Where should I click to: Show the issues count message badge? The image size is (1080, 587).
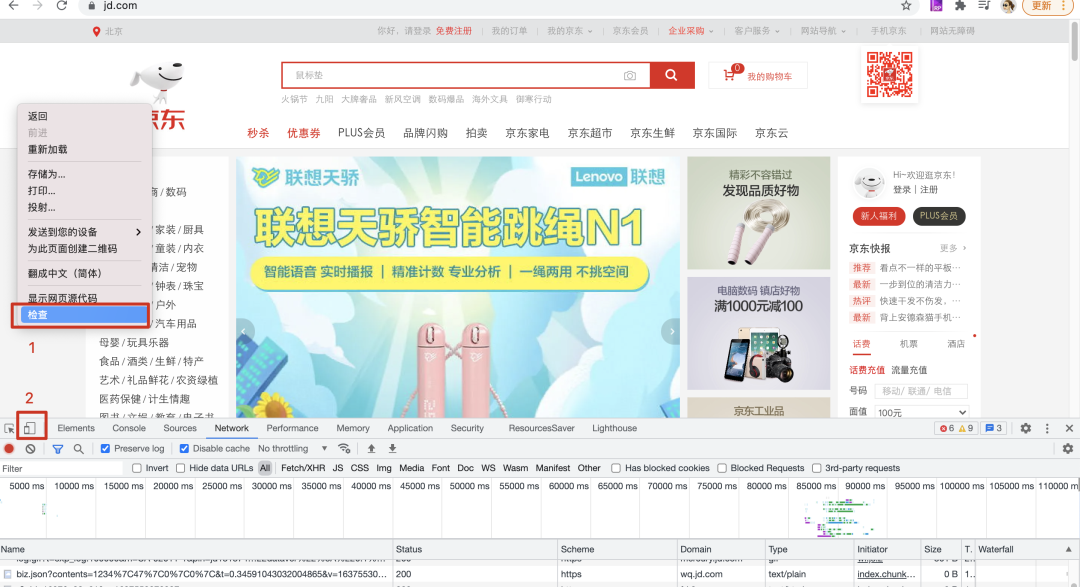(x=994, y=428)
